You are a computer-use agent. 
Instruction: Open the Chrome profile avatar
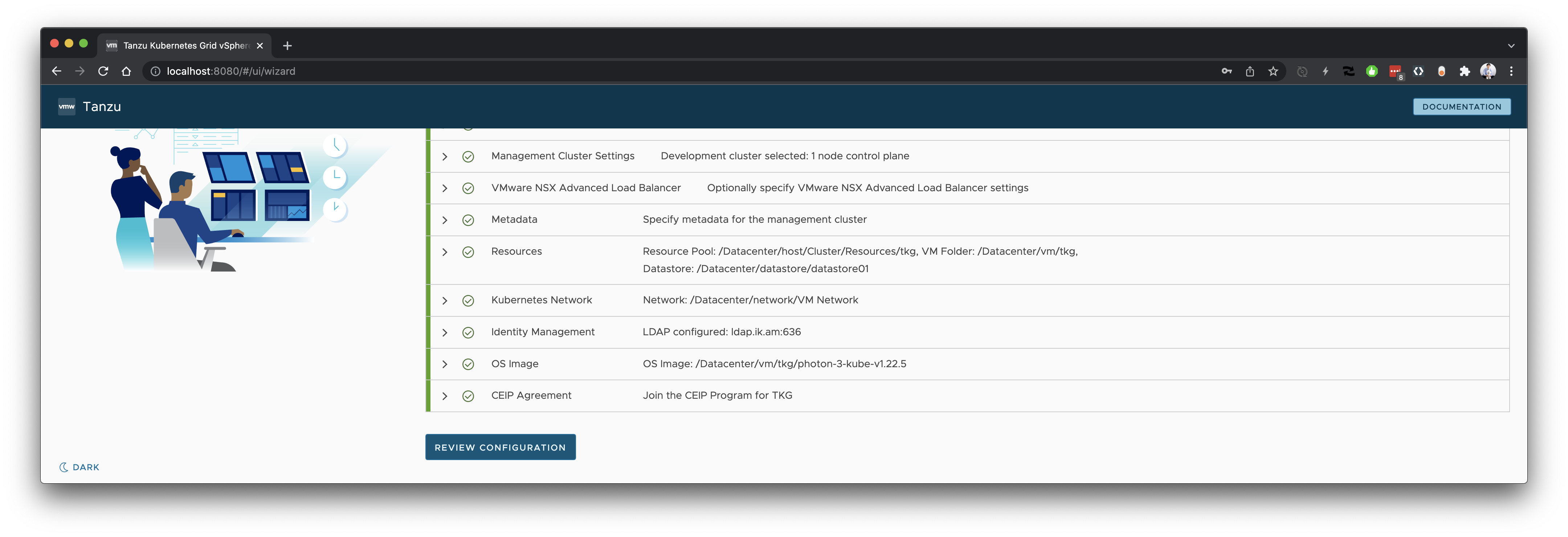pos(1488,71)
